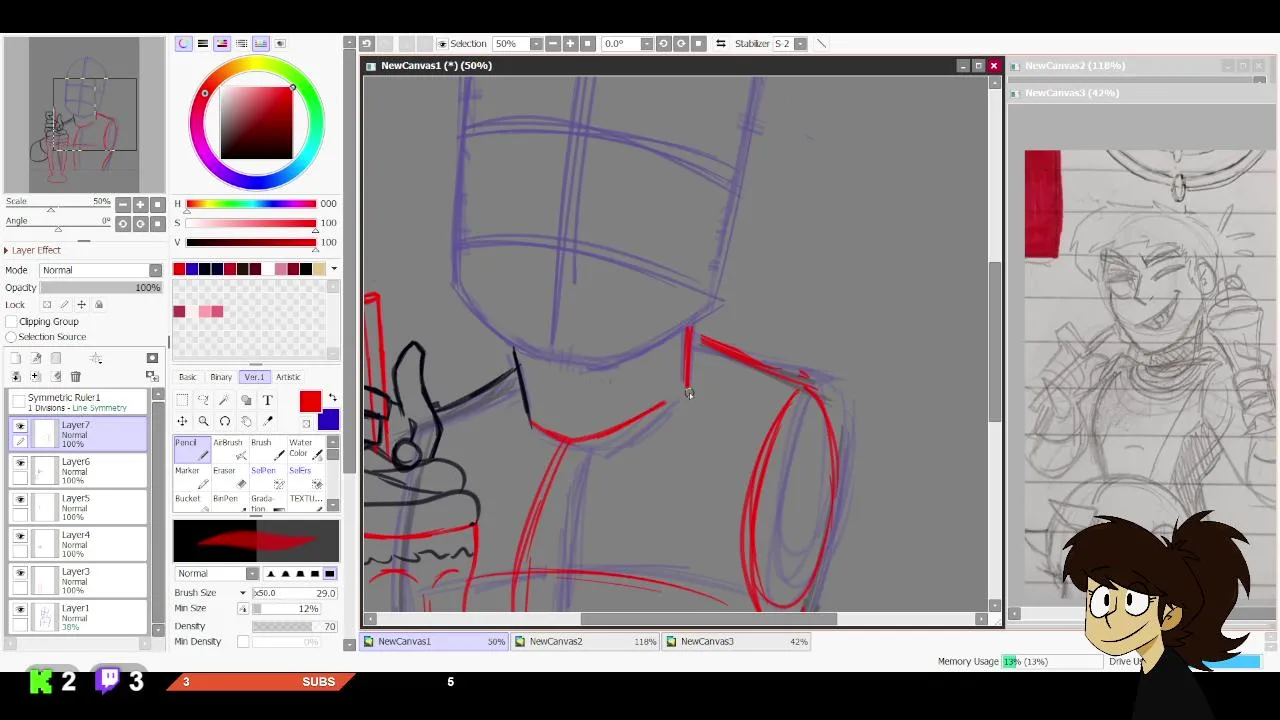This screenshot has width=1280, height=720.
Task: Open the layer Mode dropdown
Action: [x=100, y=270]
